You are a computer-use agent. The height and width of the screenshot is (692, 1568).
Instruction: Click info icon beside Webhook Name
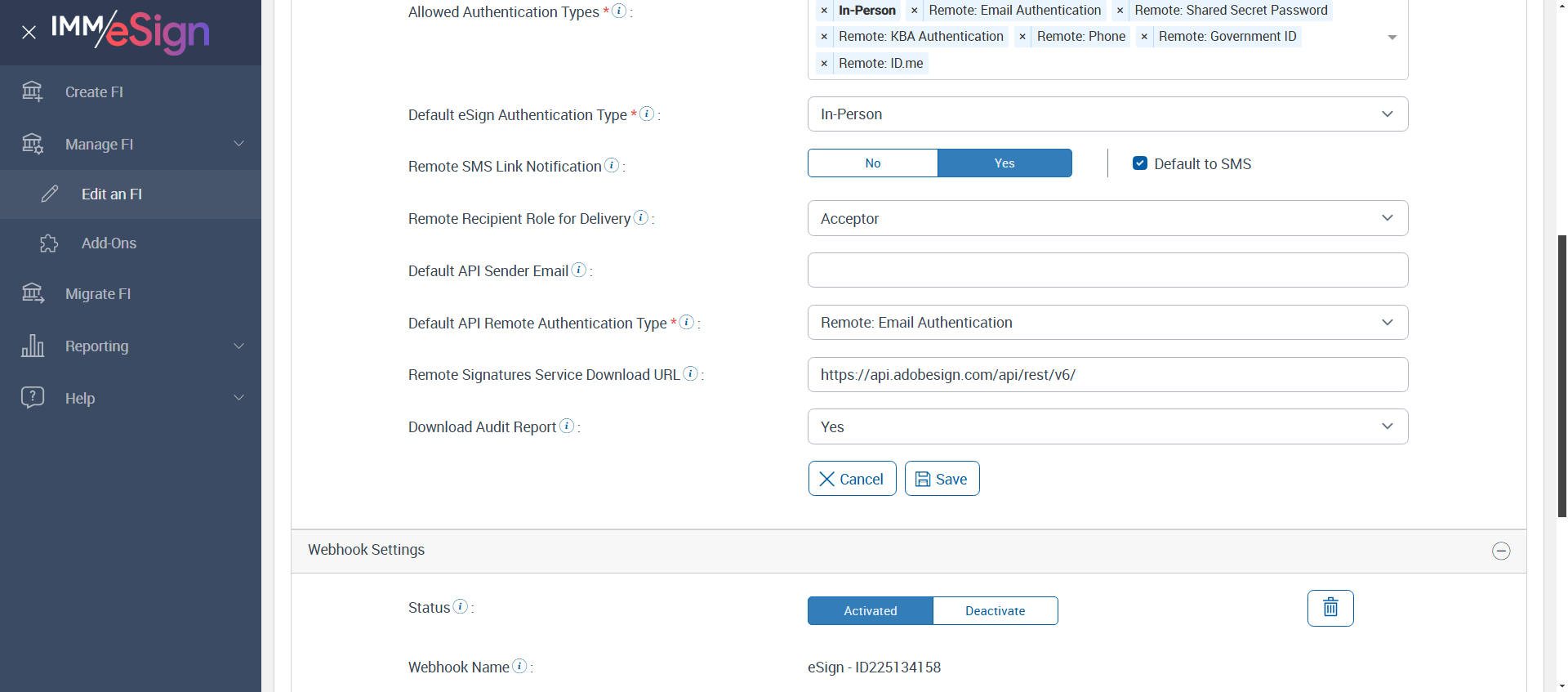pyautogui.click(x=519, y=666)
